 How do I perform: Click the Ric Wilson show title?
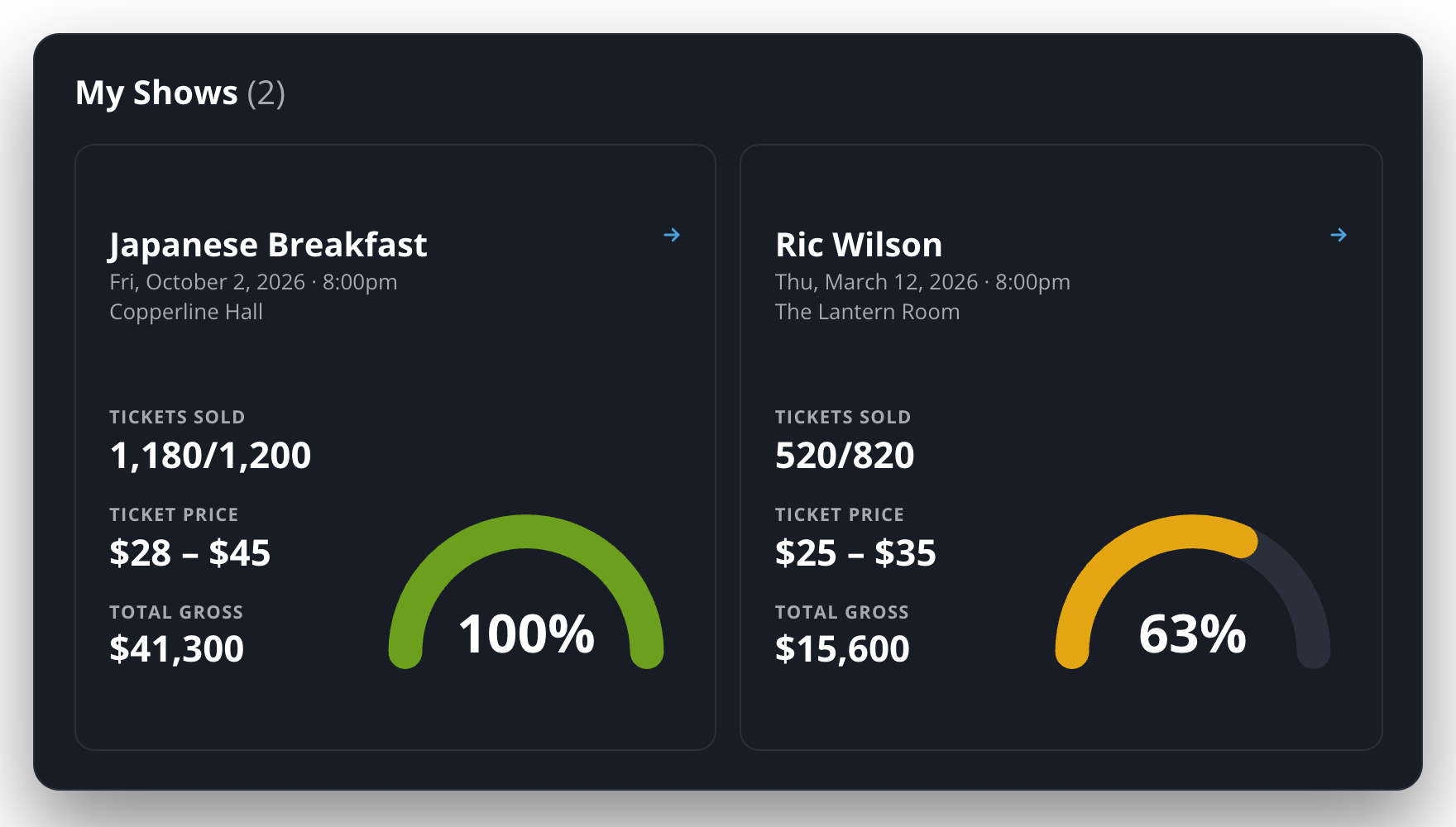[x=859, y=245]
